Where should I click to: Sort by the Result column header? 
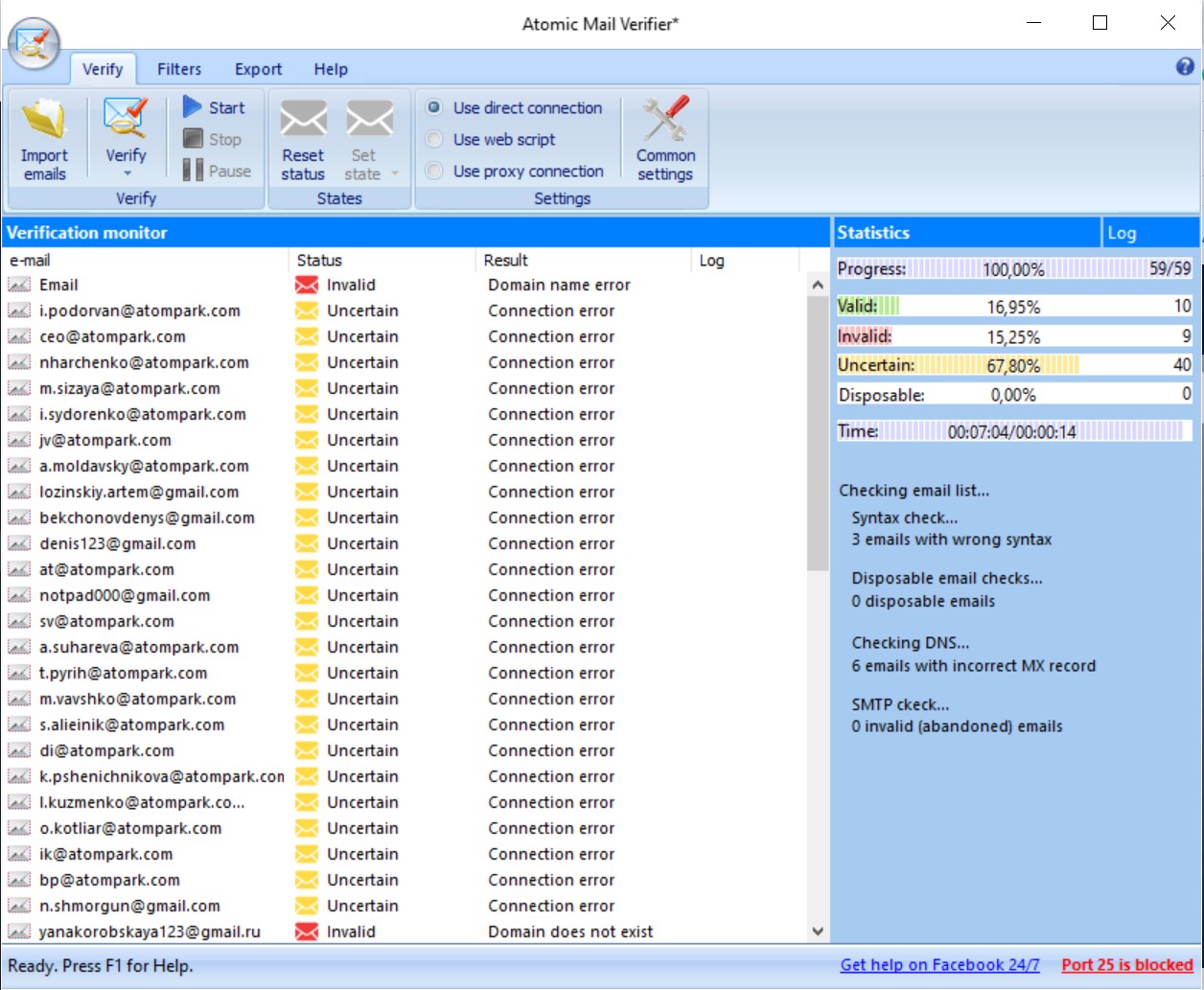click(583, 260)
